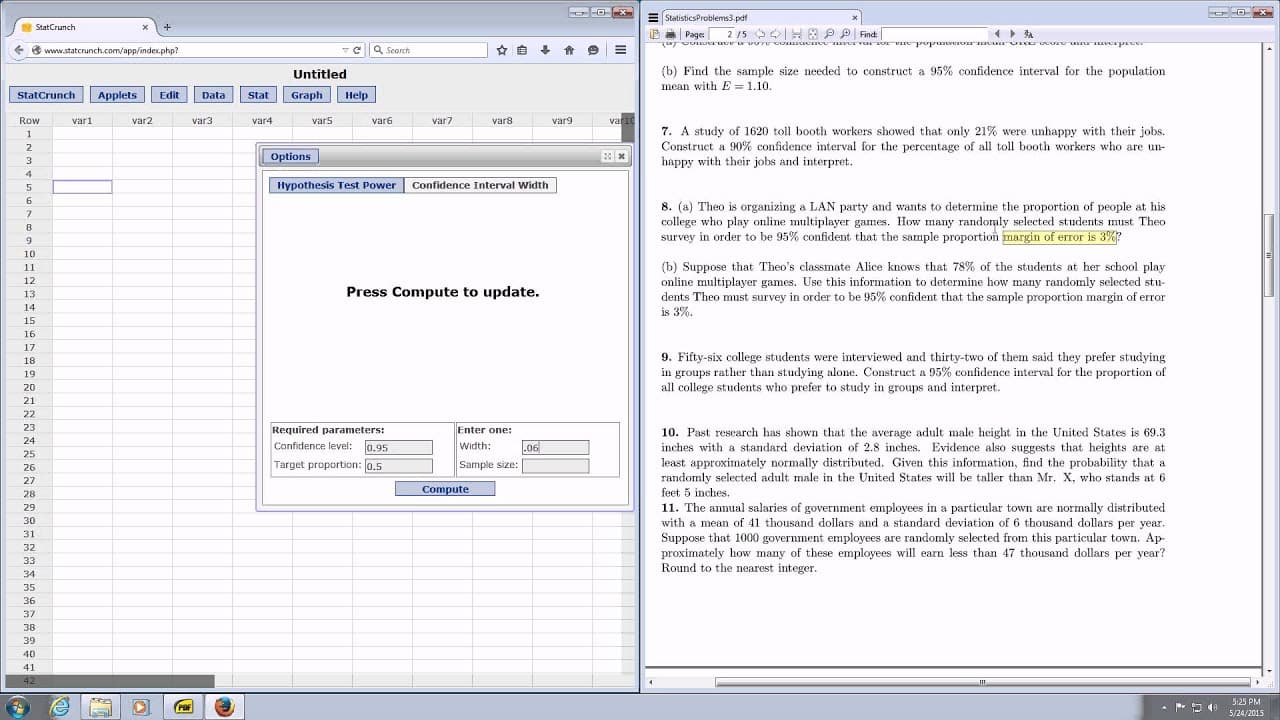Switch to the Hypothesis Test Power tab
Screen dimensions: 1280x720
click(x=337, y=185)
